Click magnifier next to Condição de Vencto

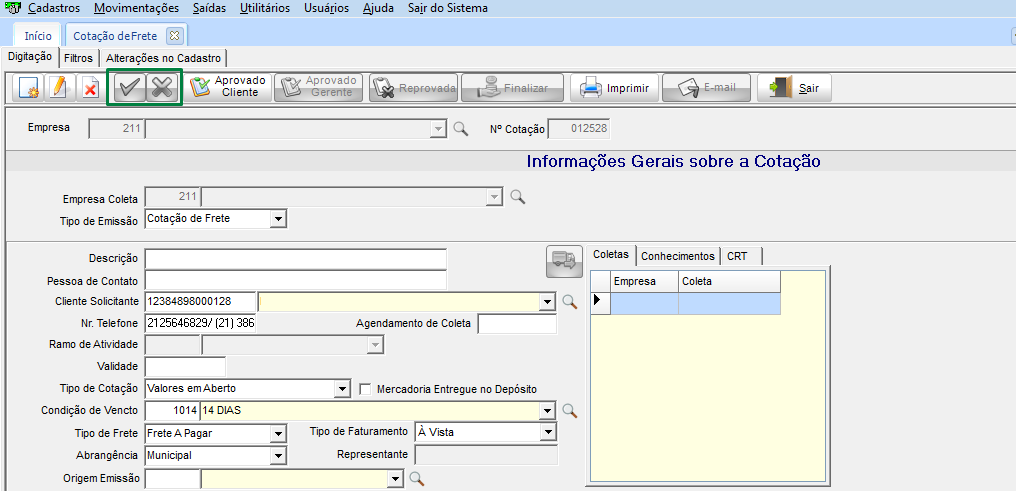click(569, 410)
